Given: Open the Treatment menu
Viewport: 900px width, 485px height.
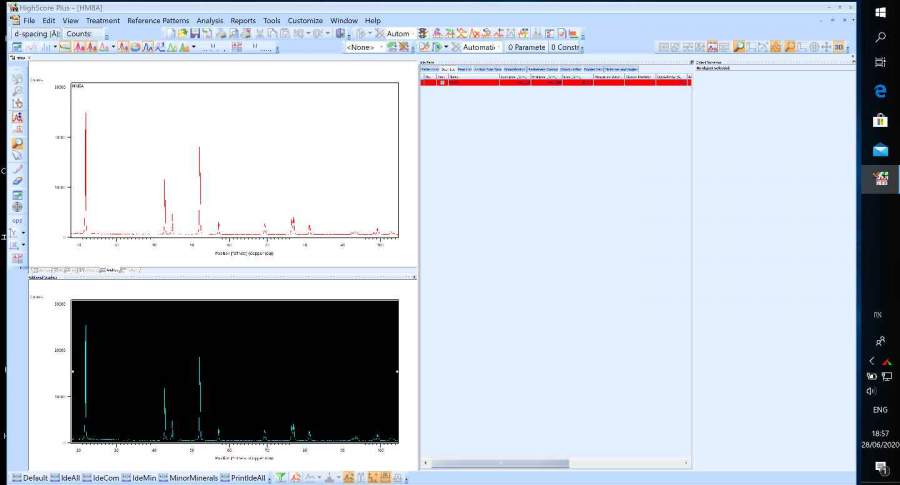Looking at the screenshot, I should tap(103, 20).
